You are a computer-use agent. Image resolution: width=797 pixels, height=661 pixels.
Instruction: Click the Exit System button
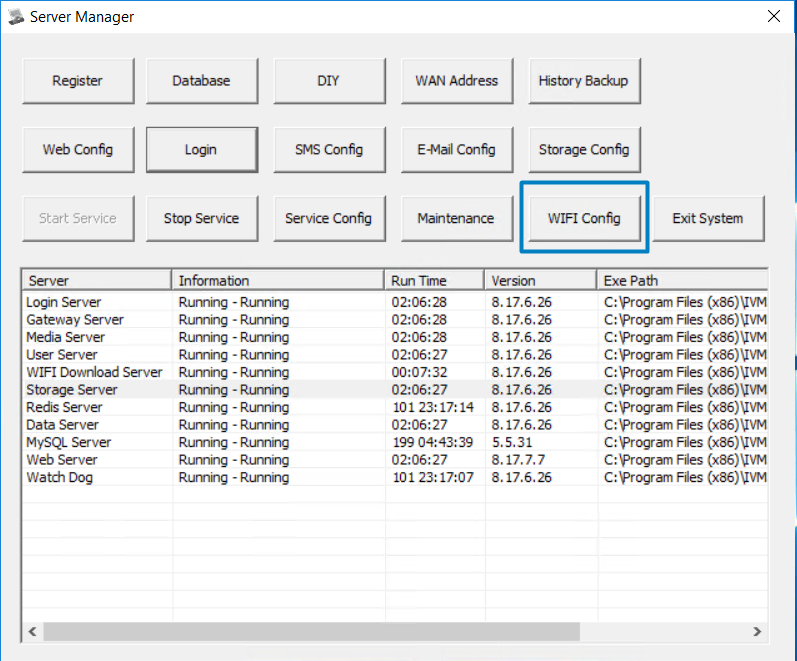coord(707,218)
